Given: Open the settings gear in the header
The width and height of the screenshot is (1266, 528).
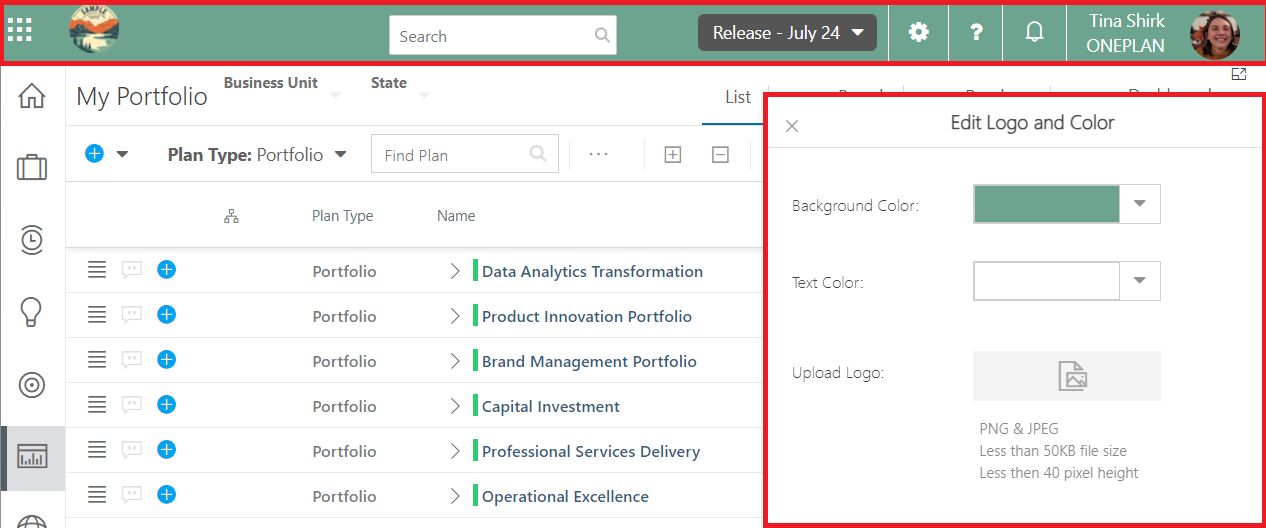Looking at the screenshot, I should pyautogui.click(x=918, y=32).
